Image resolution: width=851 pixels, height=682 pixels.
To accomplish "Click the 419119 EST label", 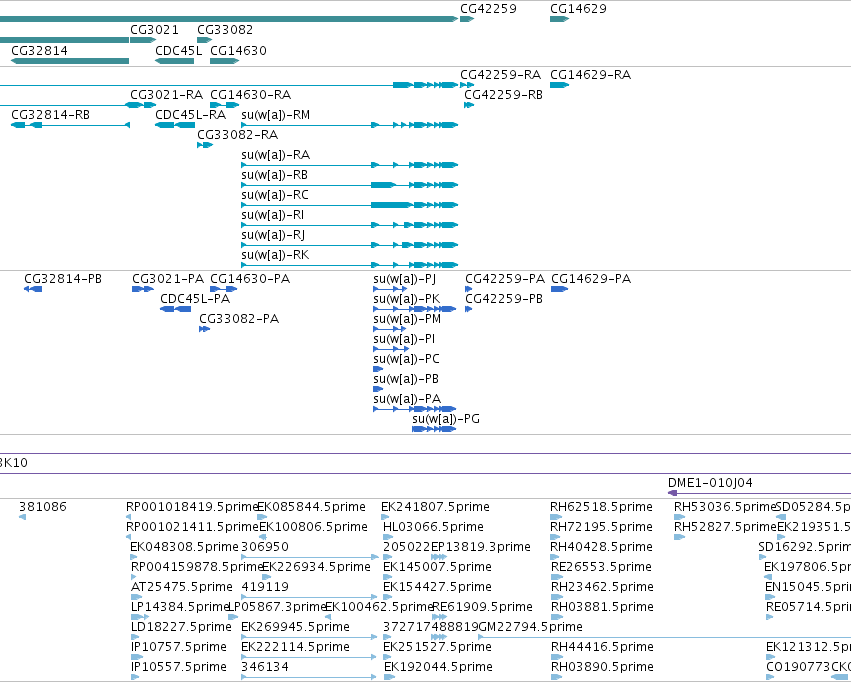I will (x=265, y=587).
